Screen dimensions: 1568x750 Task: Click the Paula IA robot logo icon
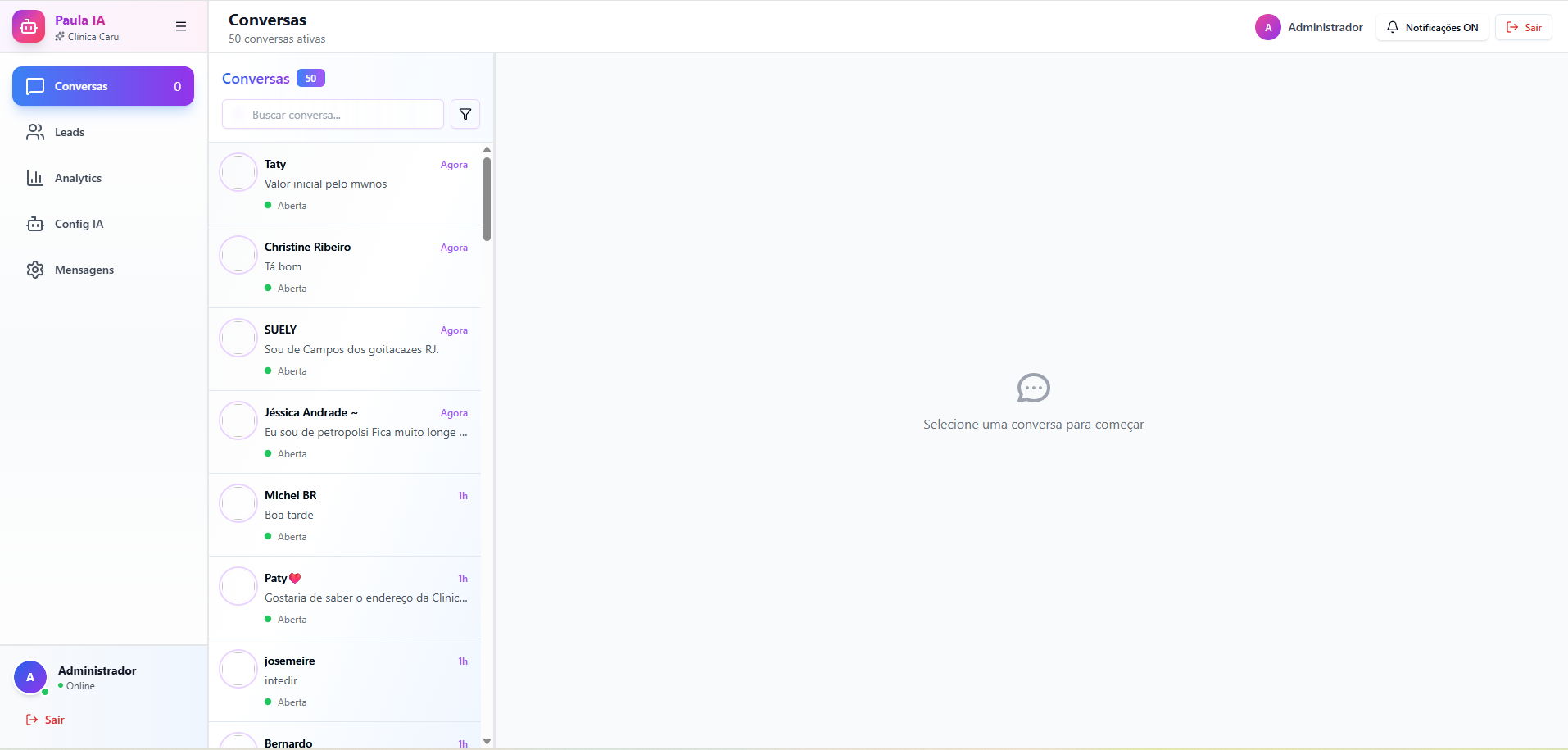(29, 26)
